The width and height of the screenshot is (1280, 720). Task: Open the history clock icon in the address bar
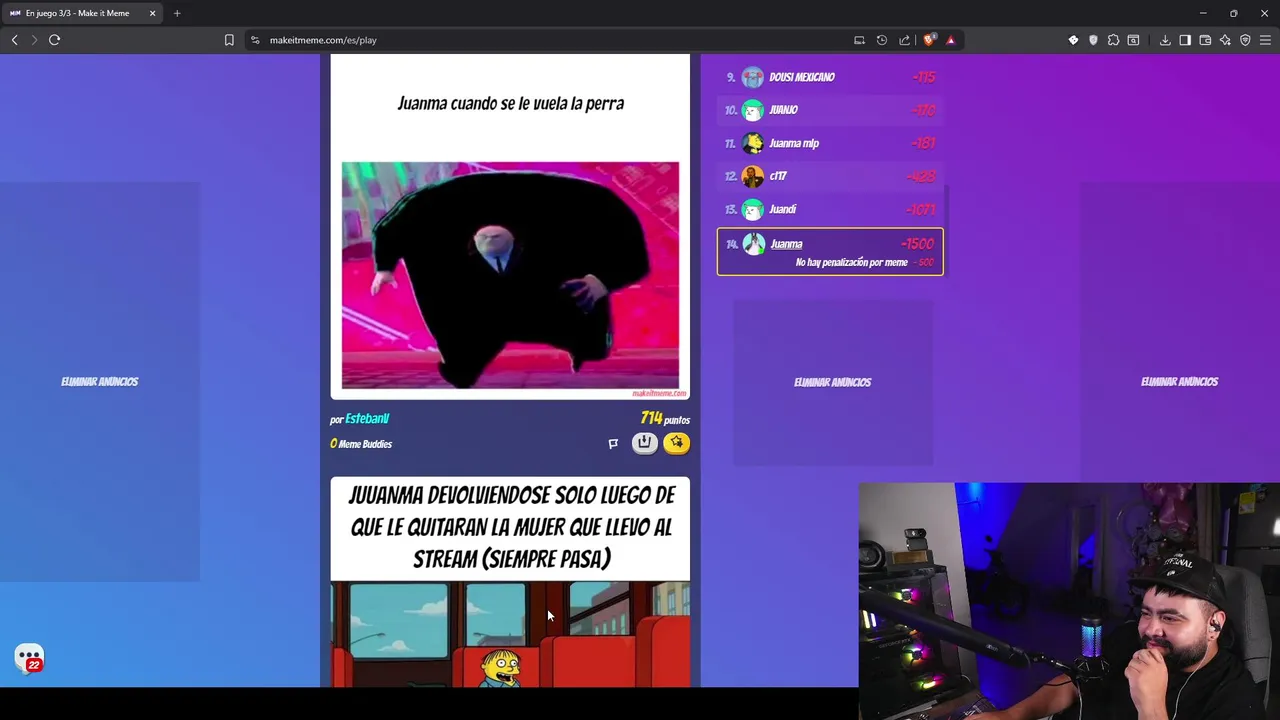882,40
